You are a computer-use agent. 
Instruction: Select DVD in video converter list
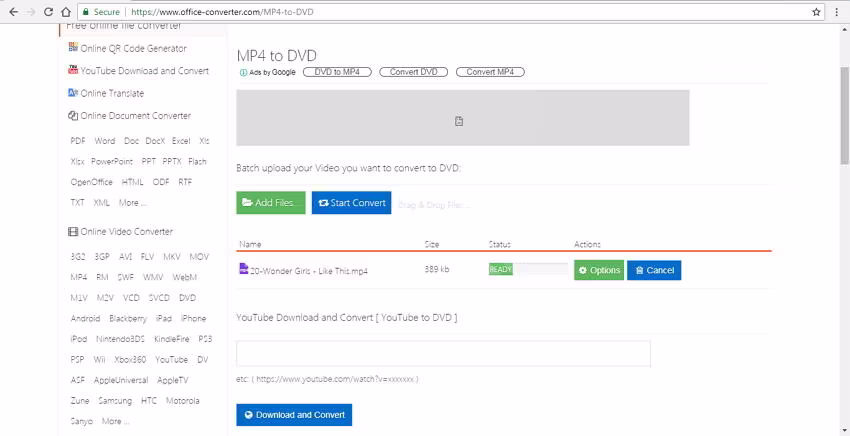tap(188, 298)
